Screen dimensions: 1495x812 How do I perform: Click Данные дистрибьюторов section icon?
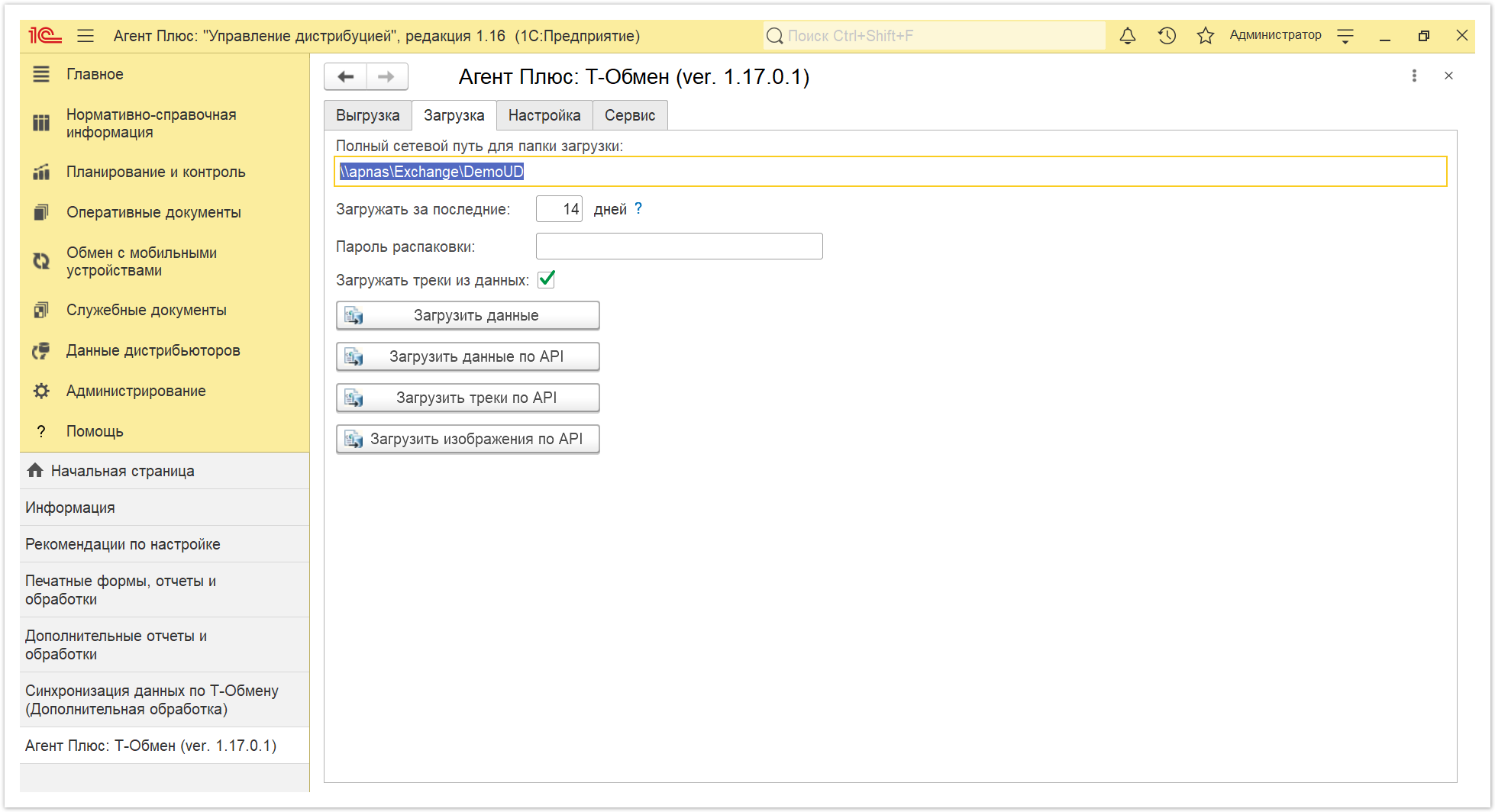(41, 350)
